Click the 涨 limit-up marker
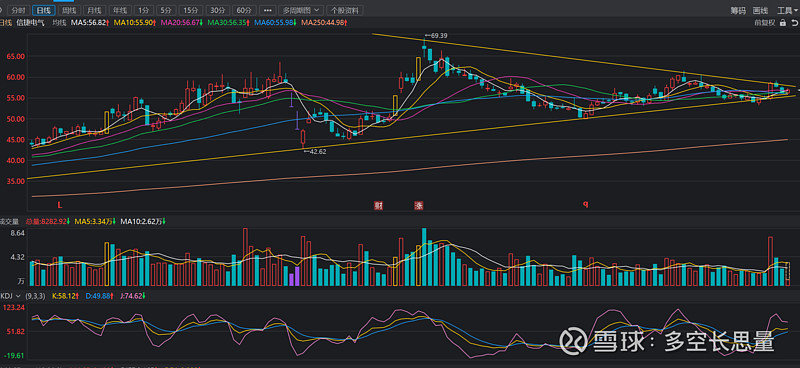Image resolution: width=800 pixels, height=368 pixels. (x=419, y=206)
